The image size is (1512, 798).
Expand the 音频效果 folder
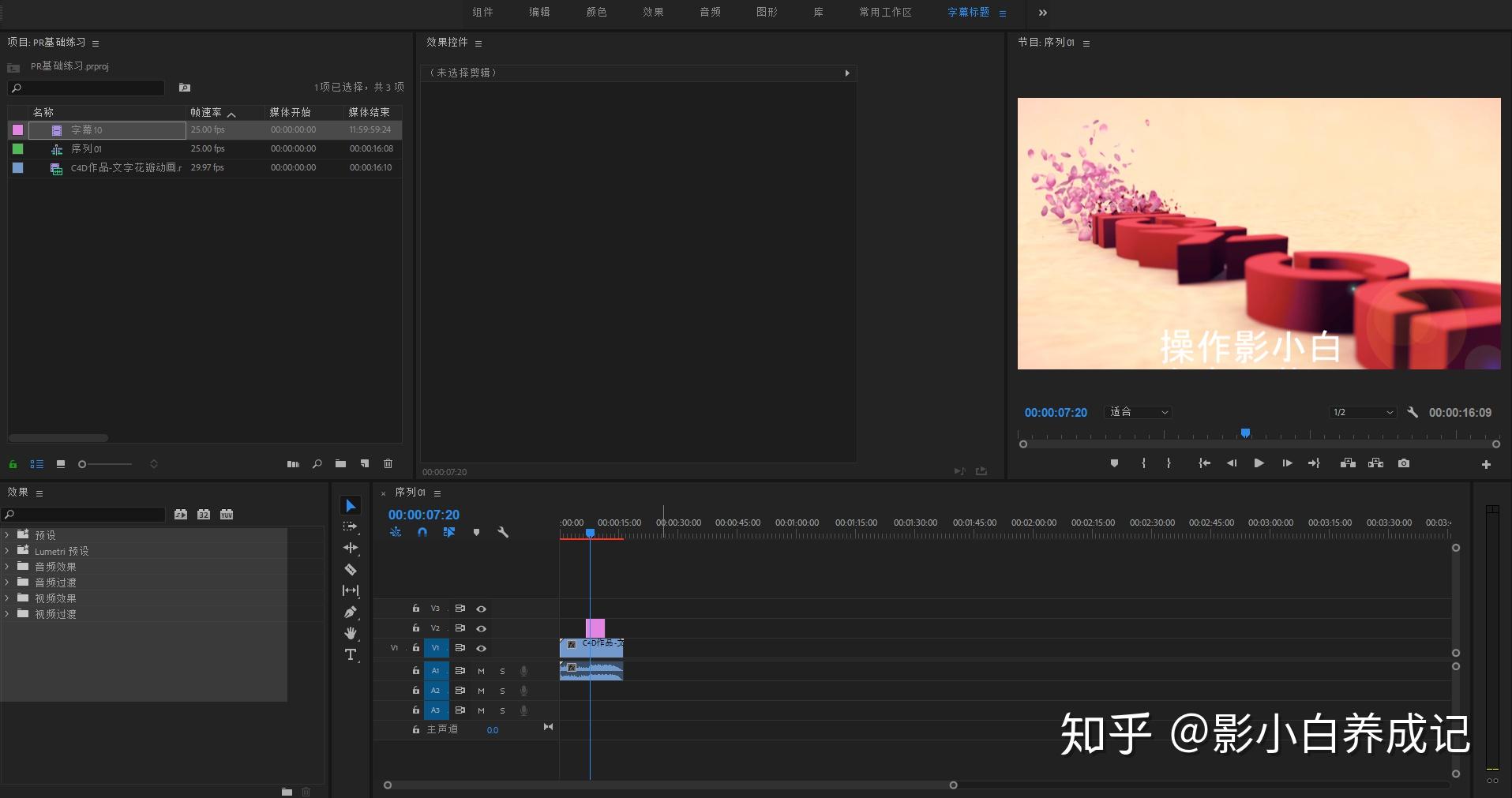point(7,567)
